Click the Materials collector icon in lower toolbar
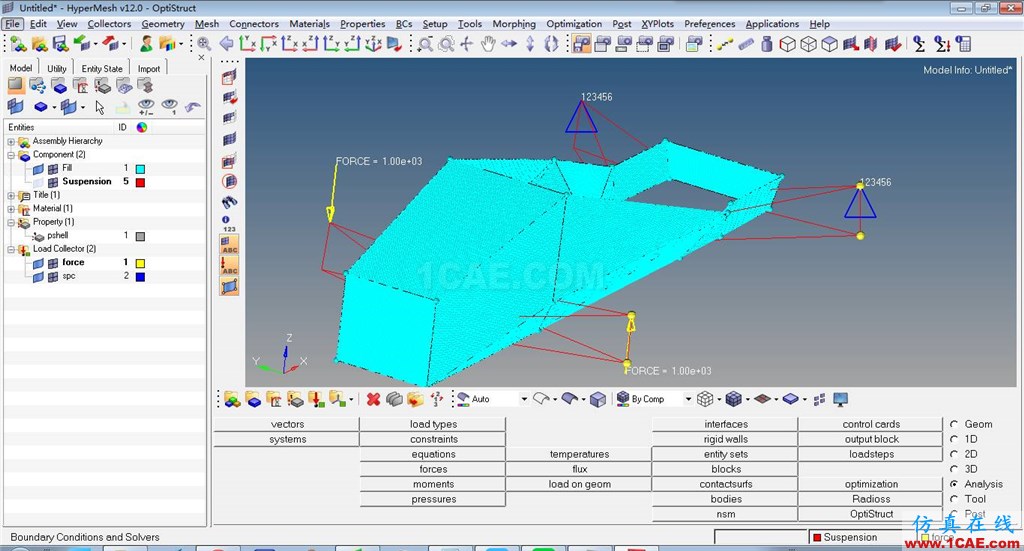 [x=274, y=399]
